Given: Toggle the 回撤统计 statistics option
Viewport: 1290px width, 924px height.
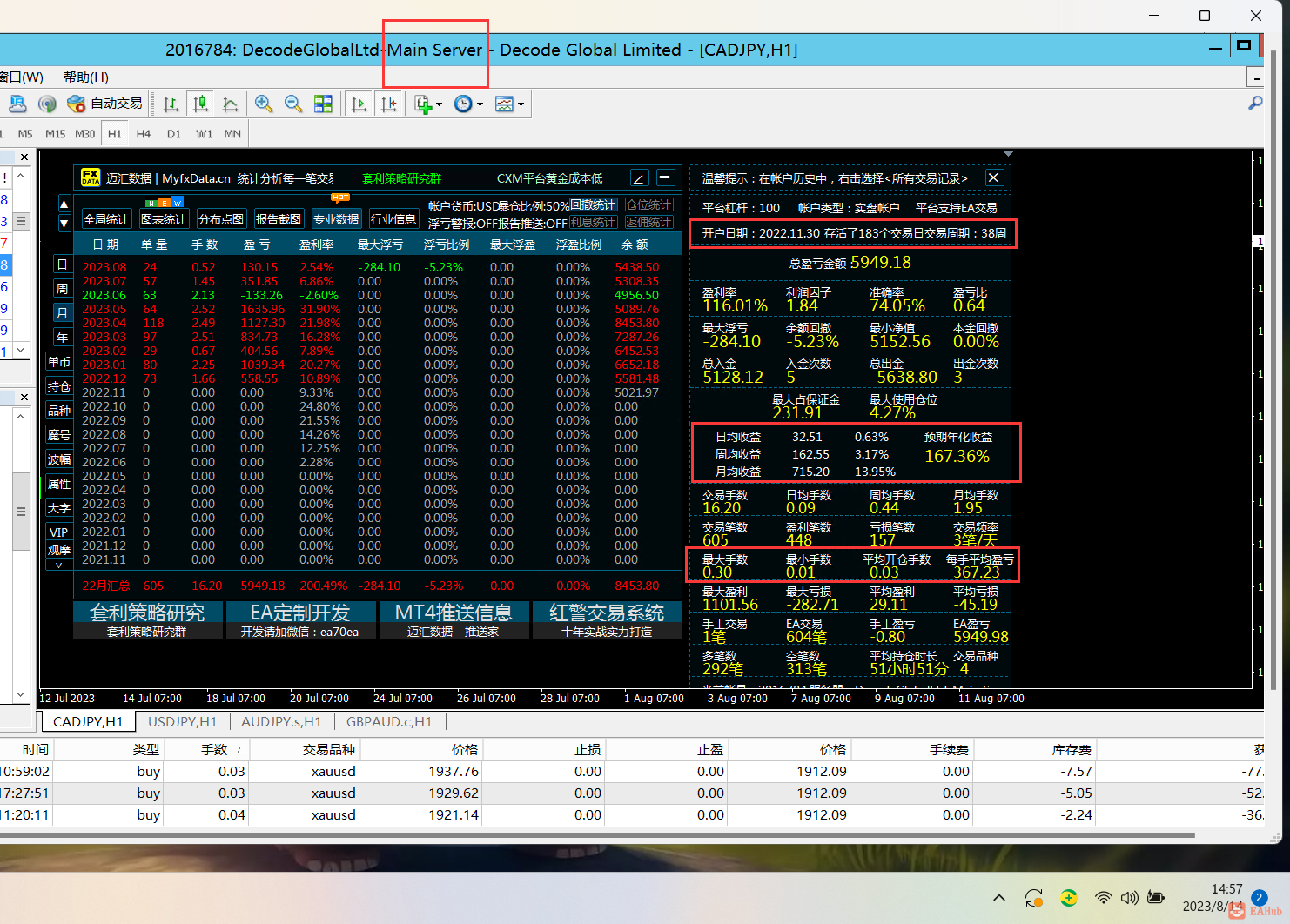Looking at the screenshot, I should point(593,205).
